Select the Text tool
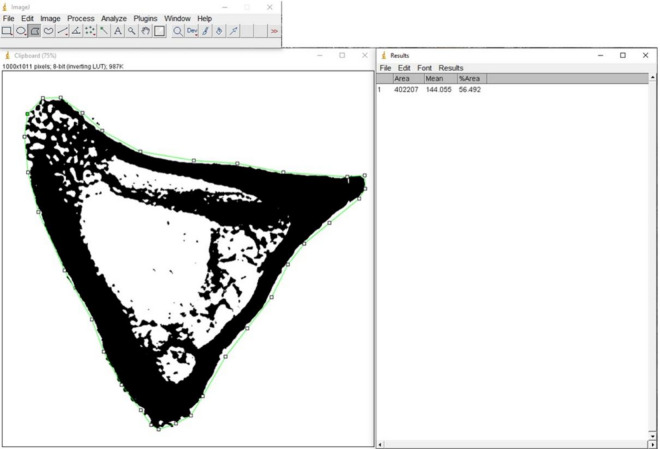 tap(118, 31)
